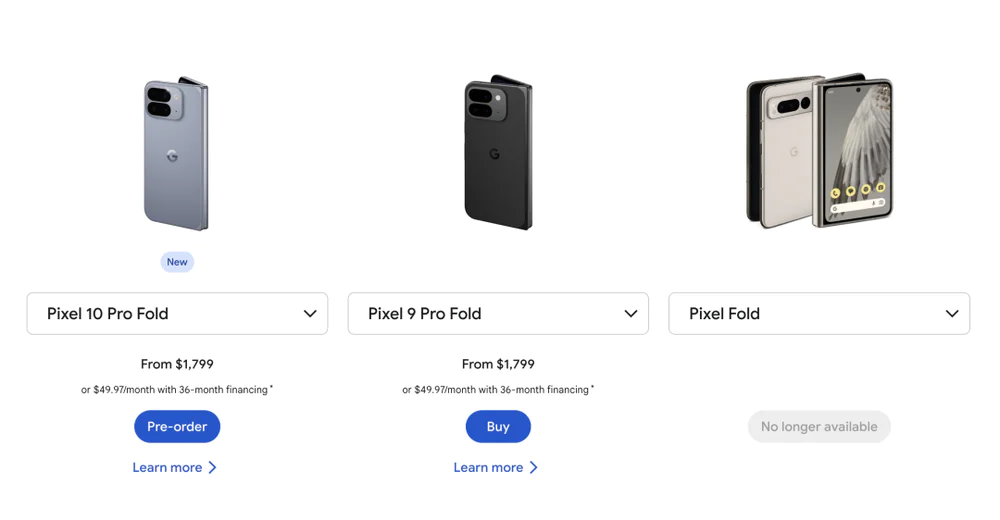Click the down arrow in the Pixel Fold selector
1000x520 pixels.
(x=952, y=314)
